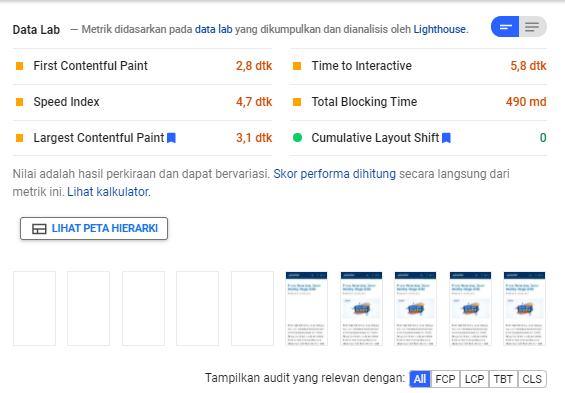565x393 pixels.
Task: Click bookmark icon beside Largest Contentful Paint
Action: [x=172, y=138]
